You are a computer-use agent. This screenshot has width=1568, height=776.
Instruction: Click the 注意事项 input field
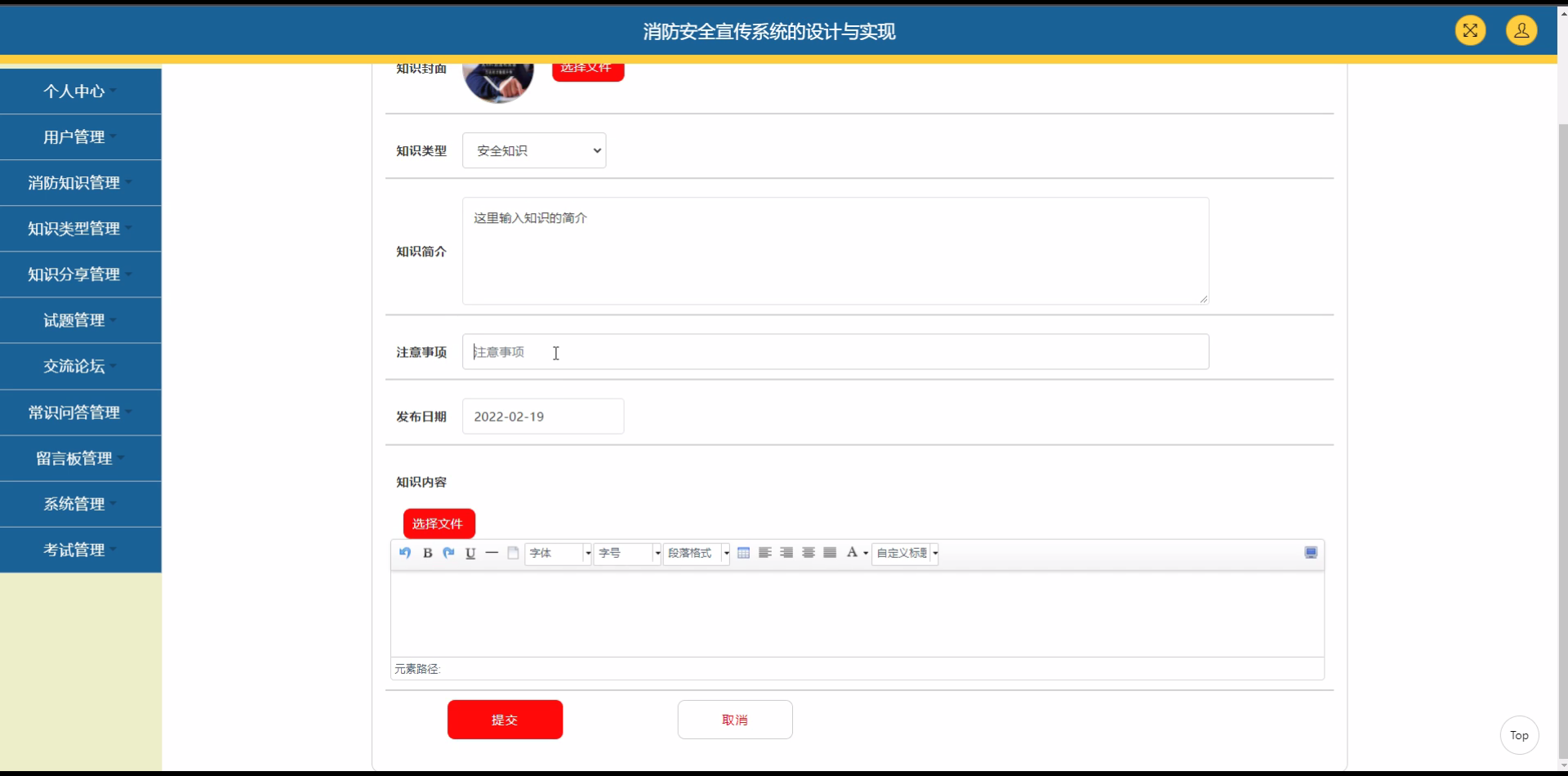[835, 351]
